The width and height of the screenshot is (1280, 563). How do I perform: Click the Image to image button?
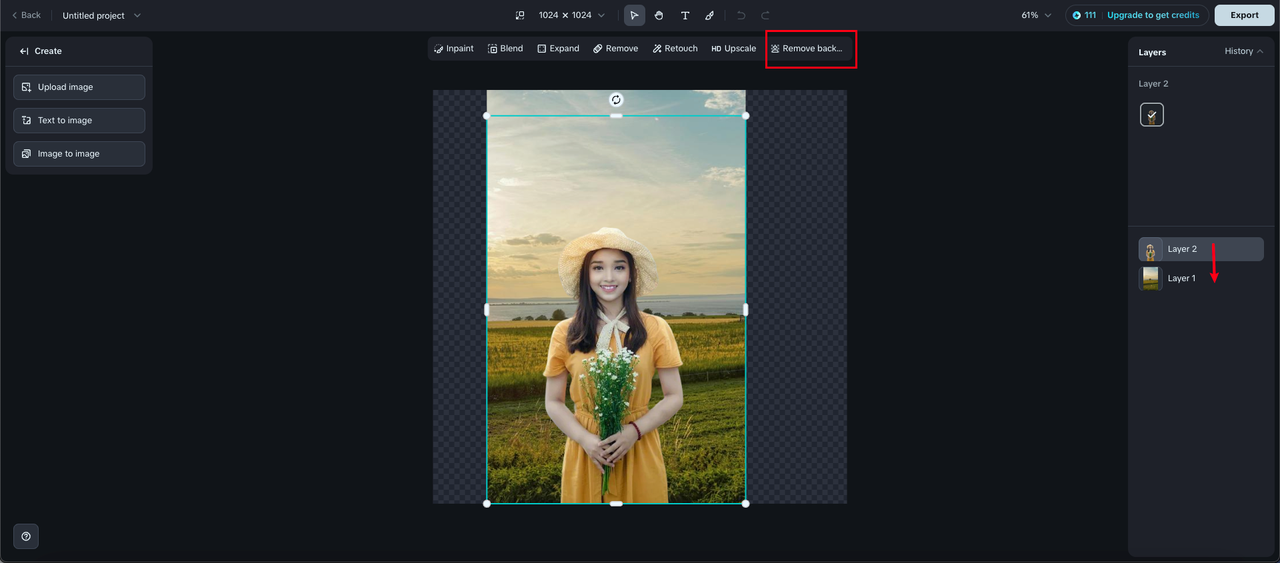click(x=79, y=154)
